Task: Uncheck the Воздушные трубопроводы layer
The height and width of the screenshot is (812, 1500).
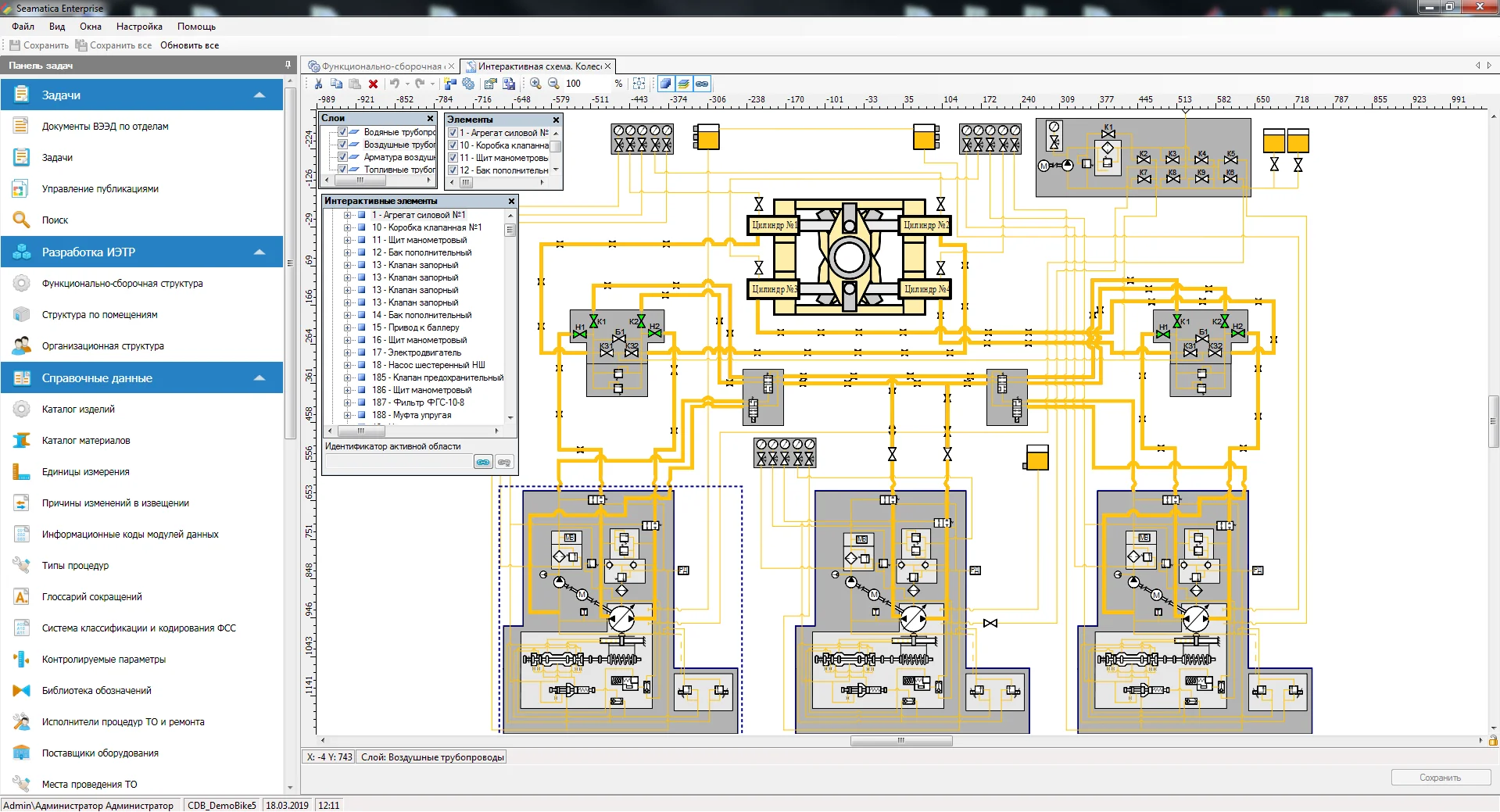Action: [x=342, y=145]
